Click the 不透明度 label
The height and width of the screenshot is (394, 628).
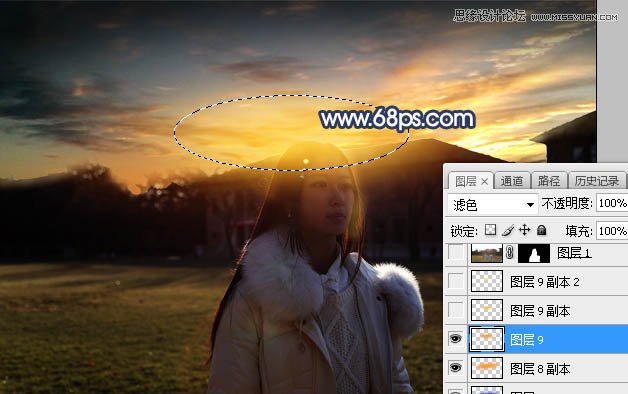(567, 204)
